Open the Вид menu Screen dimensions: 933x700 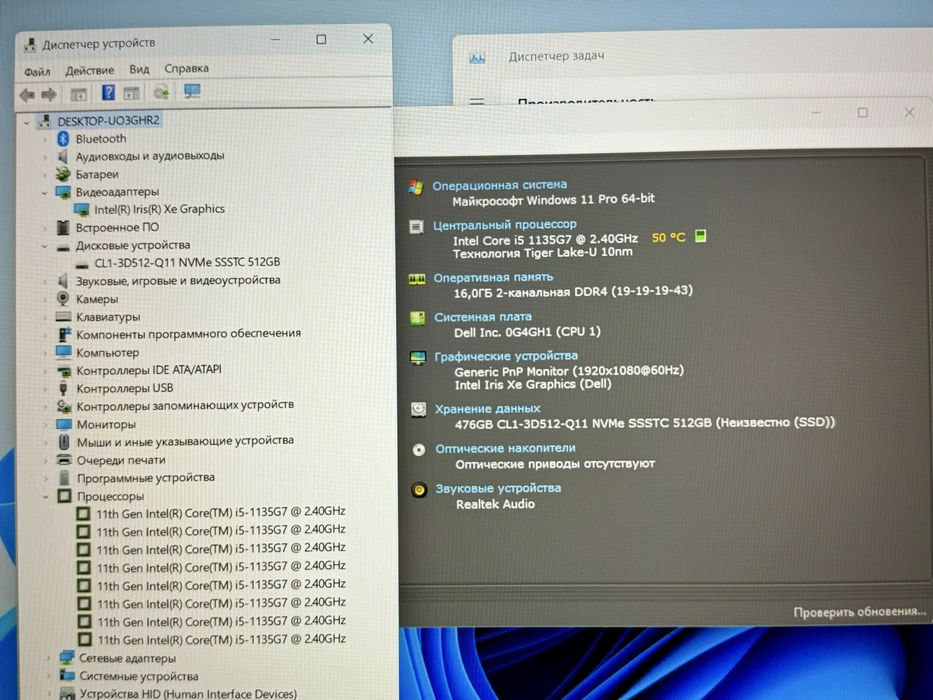(x=139, y=69)
